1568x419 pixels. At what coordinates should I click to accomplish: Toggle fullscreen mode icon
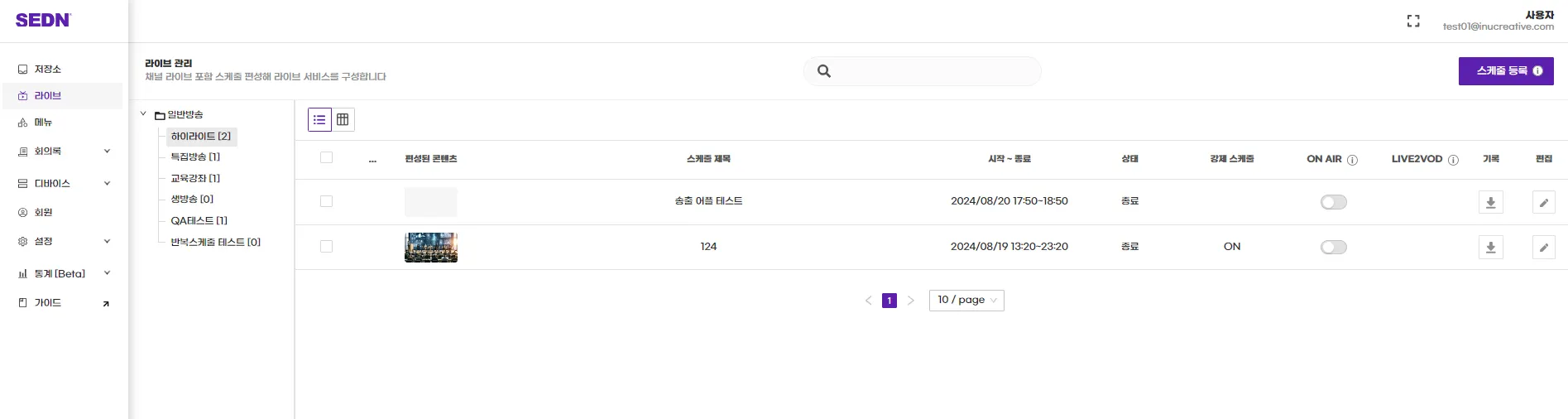1413,22
